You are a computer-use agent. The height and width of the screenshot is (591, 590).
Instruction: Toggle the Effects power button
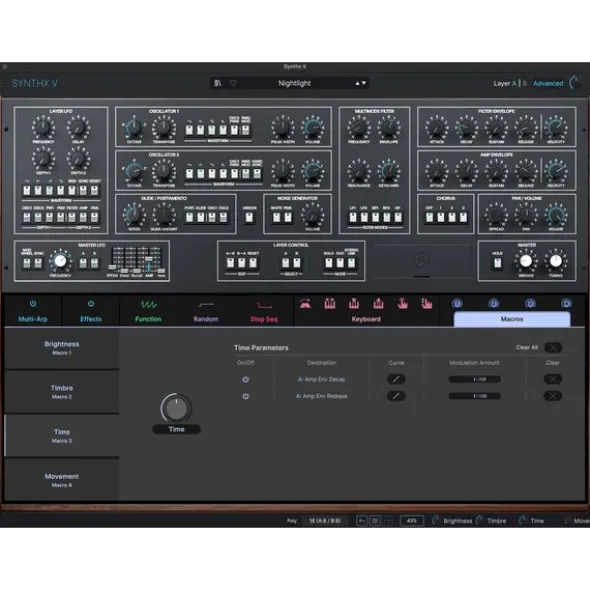pos(91,304)
